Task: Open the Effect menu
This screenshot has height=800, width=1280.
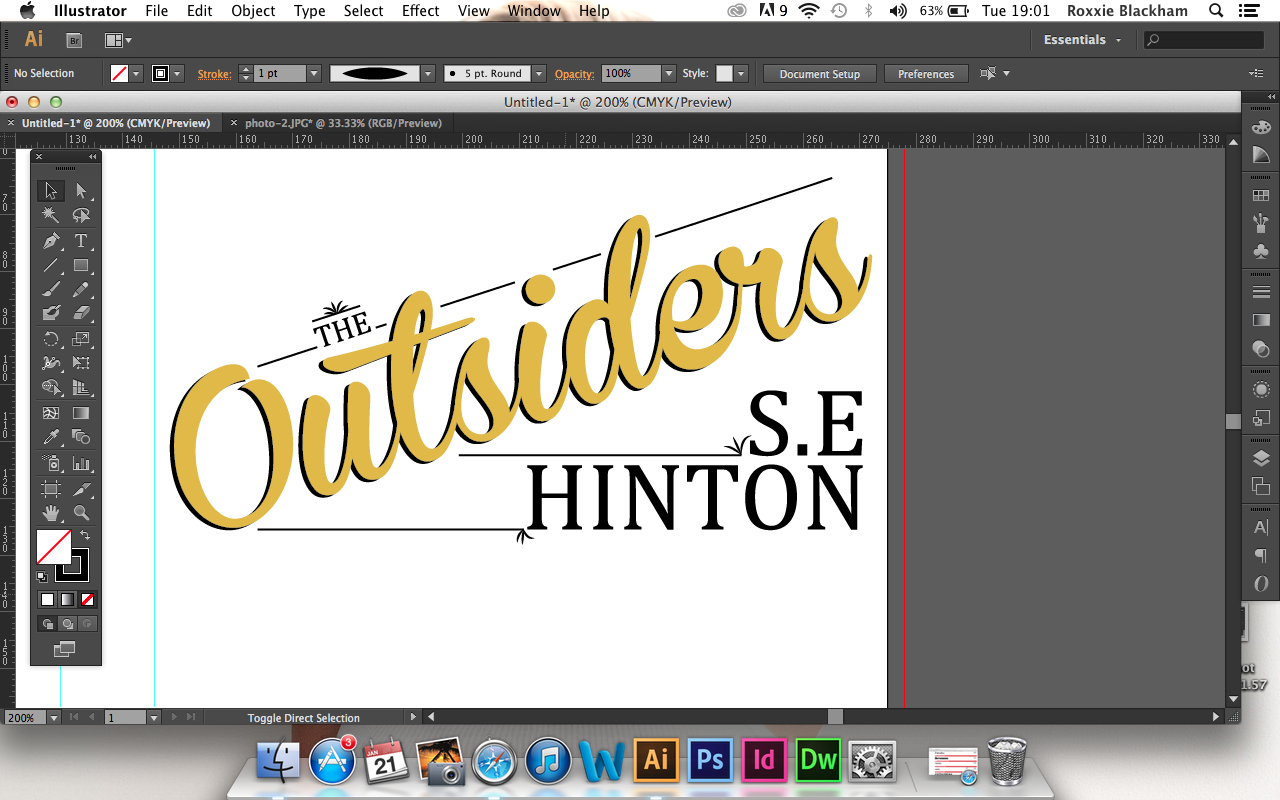Action: point(420,11)
